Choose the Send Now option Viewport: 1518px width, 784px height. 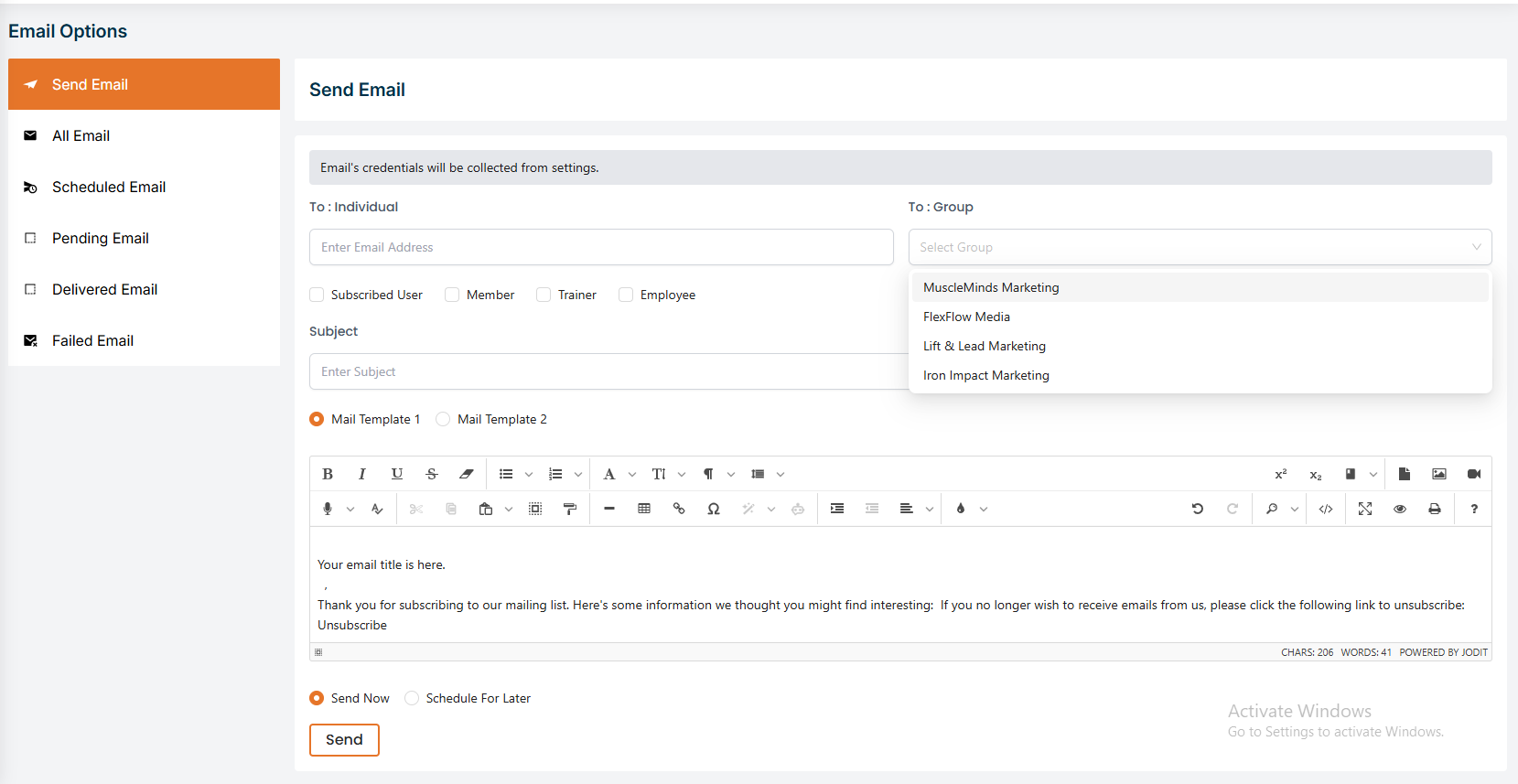317,698
